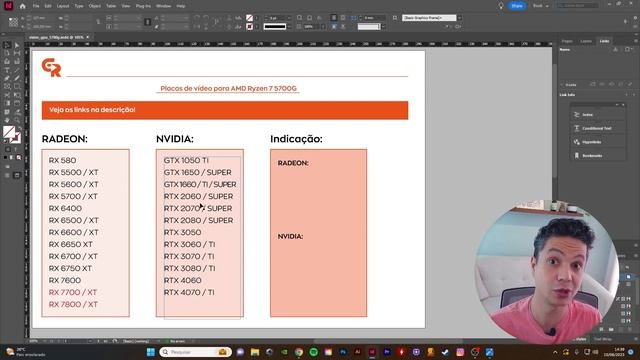640x360 pixels.
Task: Click the fill swatch in control panel
Action: click(x=249, y=18)
